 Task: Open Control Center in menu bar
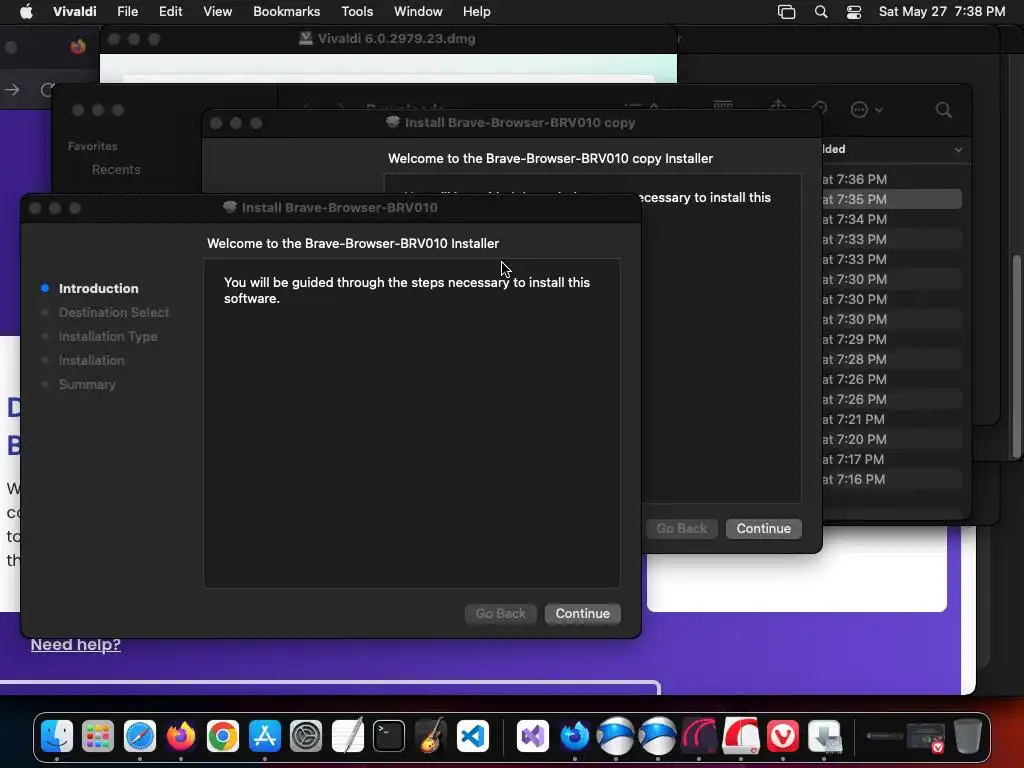coord(854,12)
